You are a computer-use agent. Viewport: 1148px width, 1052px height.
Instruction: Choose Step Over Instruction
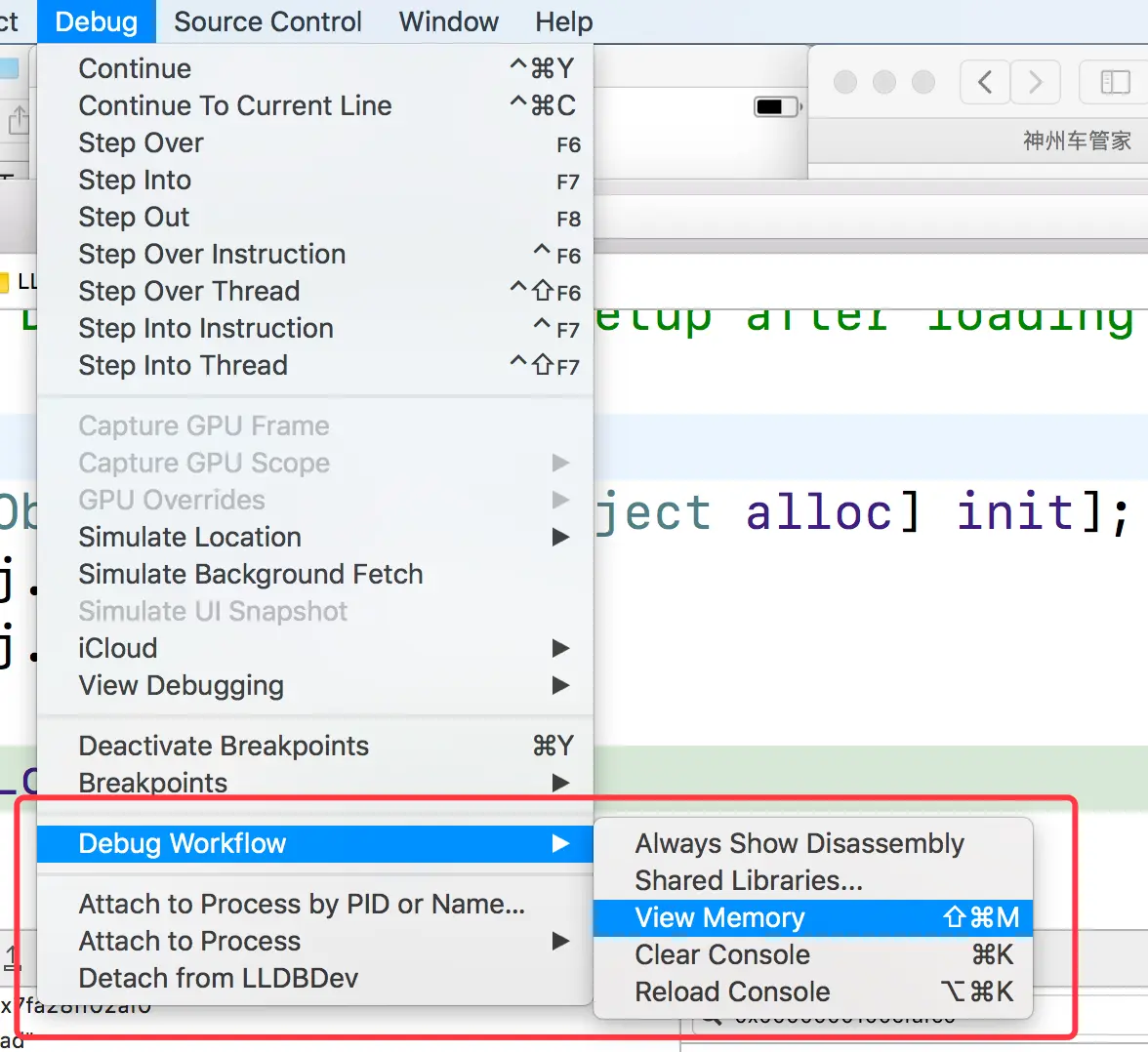coord(314,255)
